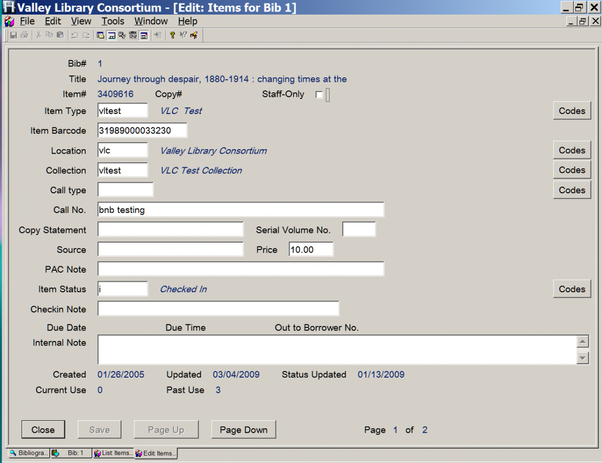Click the Item Type field containing vltest
This screenshot has height=463, width=602.
click(x=122, y=111)
